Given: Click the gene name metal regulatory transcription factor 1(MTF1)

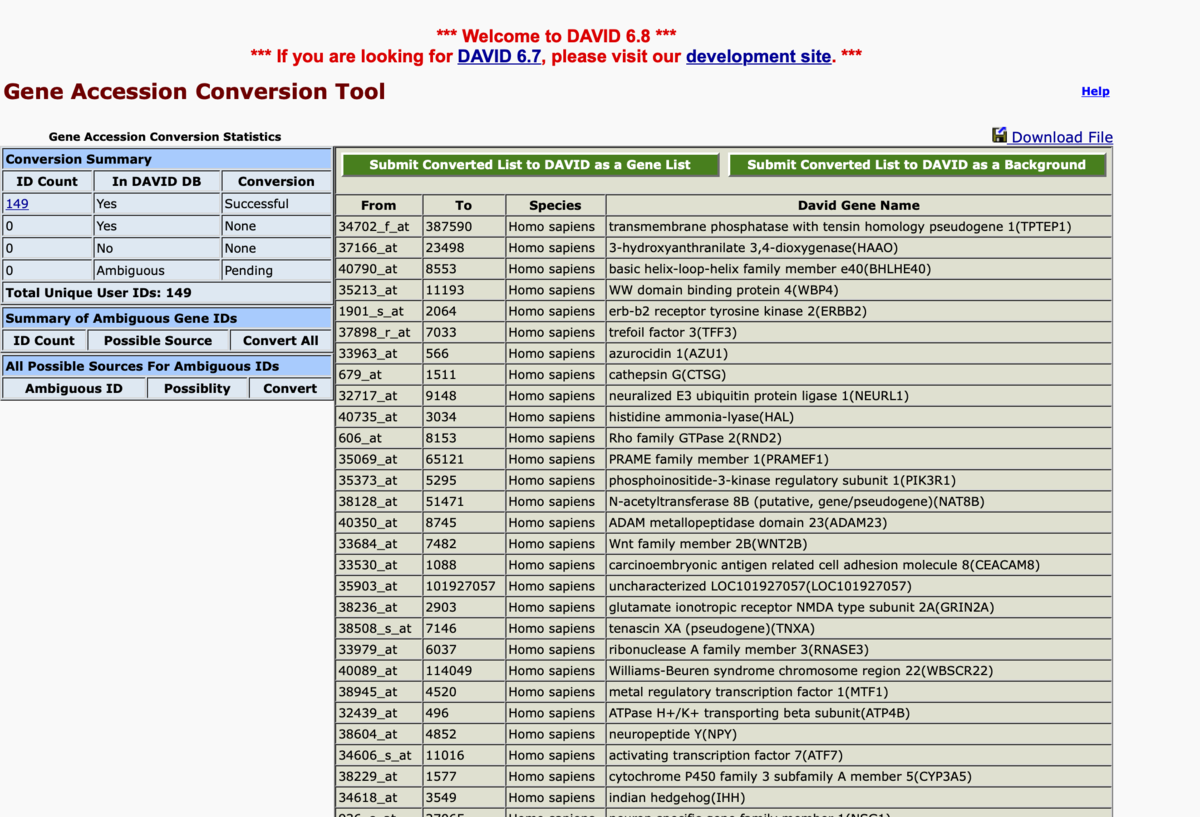Looking at the screenshot, I should [748, 692].
